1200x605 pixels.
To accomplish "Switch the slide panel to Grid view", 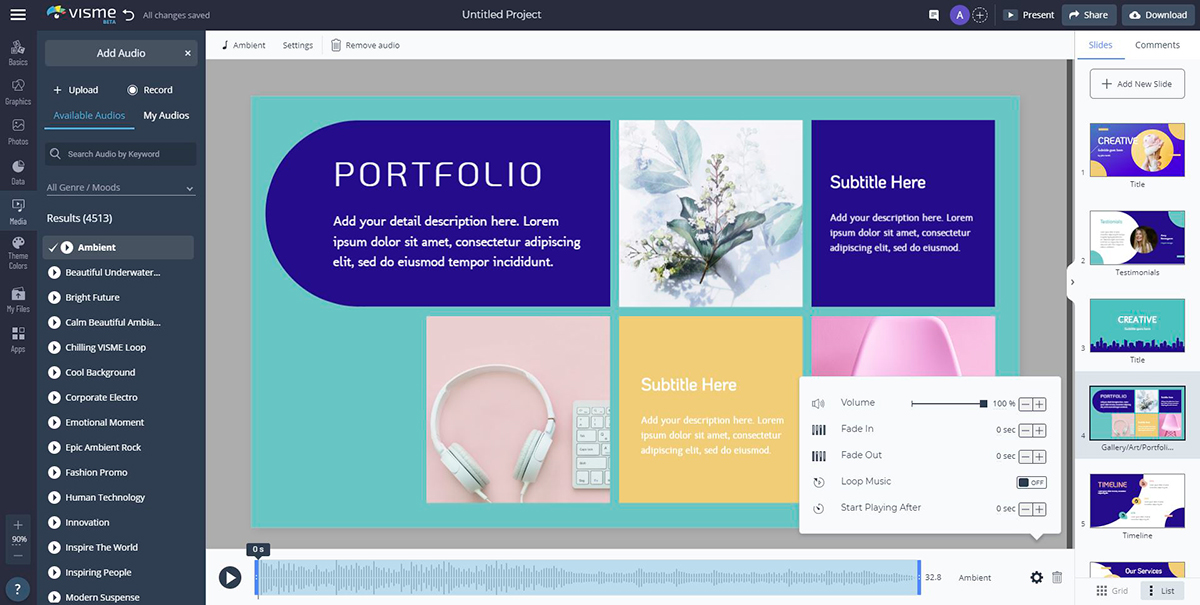I will pos(1112,591).
